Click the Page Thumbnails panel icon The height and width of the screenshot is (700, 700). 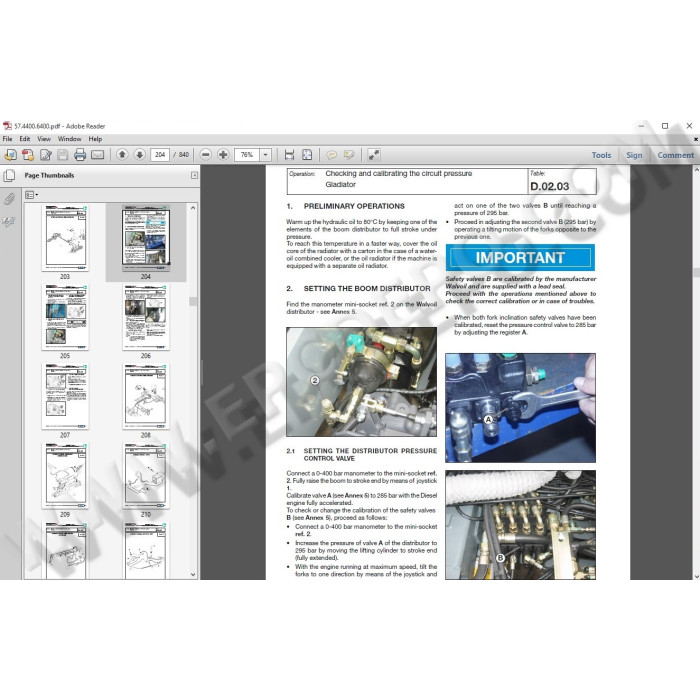coord(9,176)
